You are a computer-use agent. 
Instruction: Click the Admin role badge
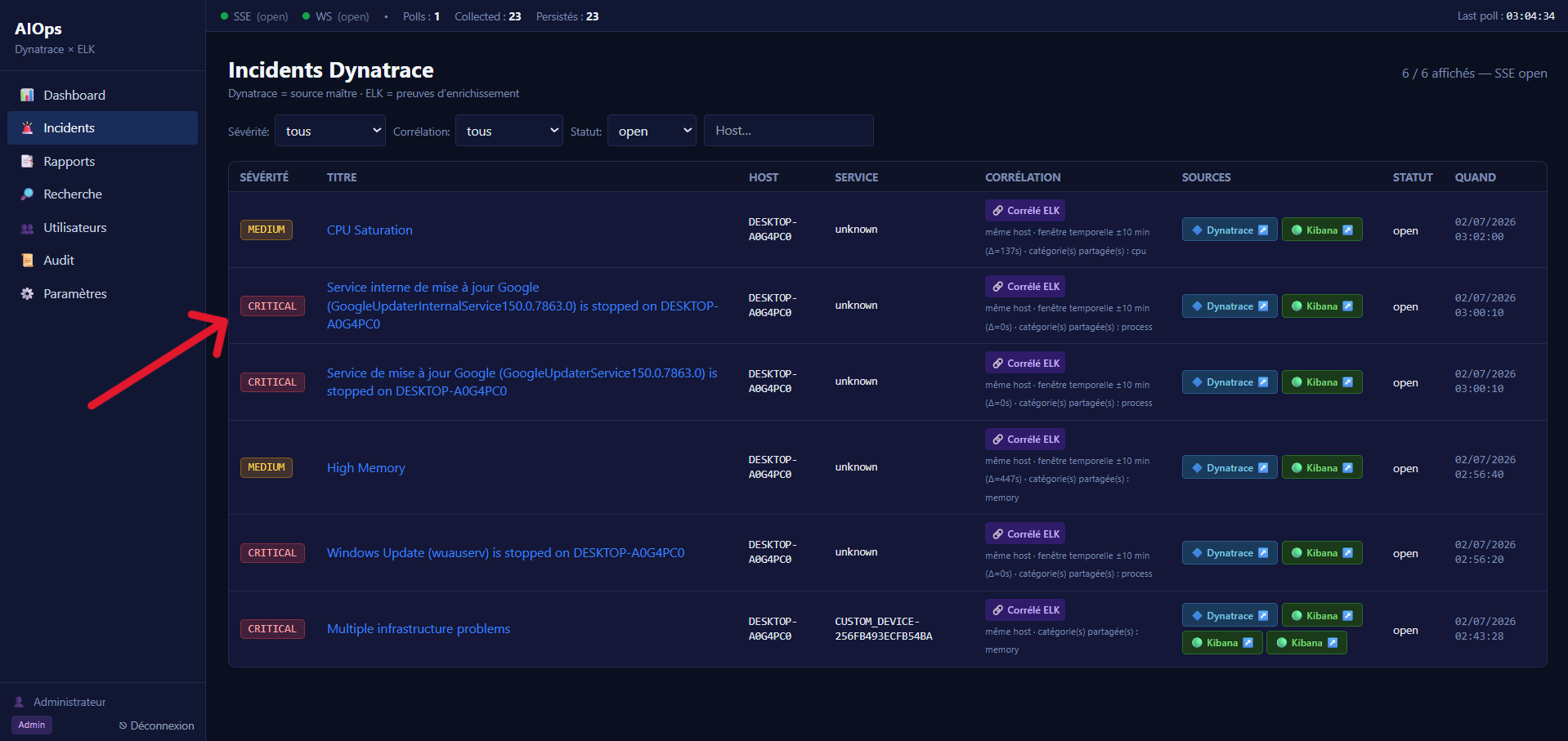coord(32,725)
